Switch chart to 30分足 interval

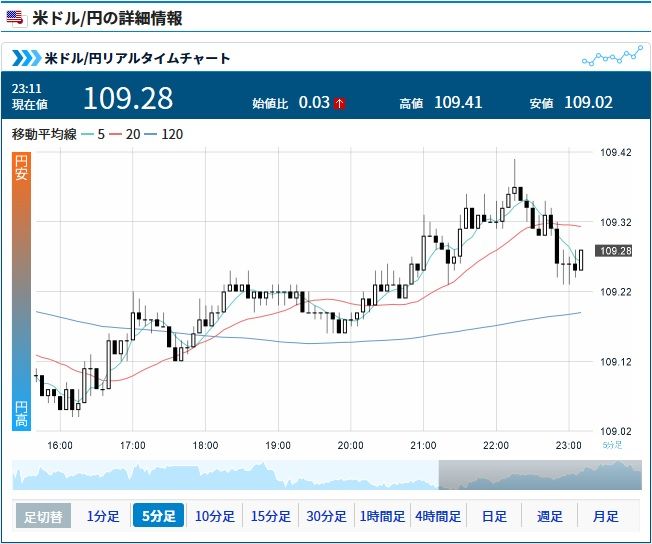[x=326, y=516]
